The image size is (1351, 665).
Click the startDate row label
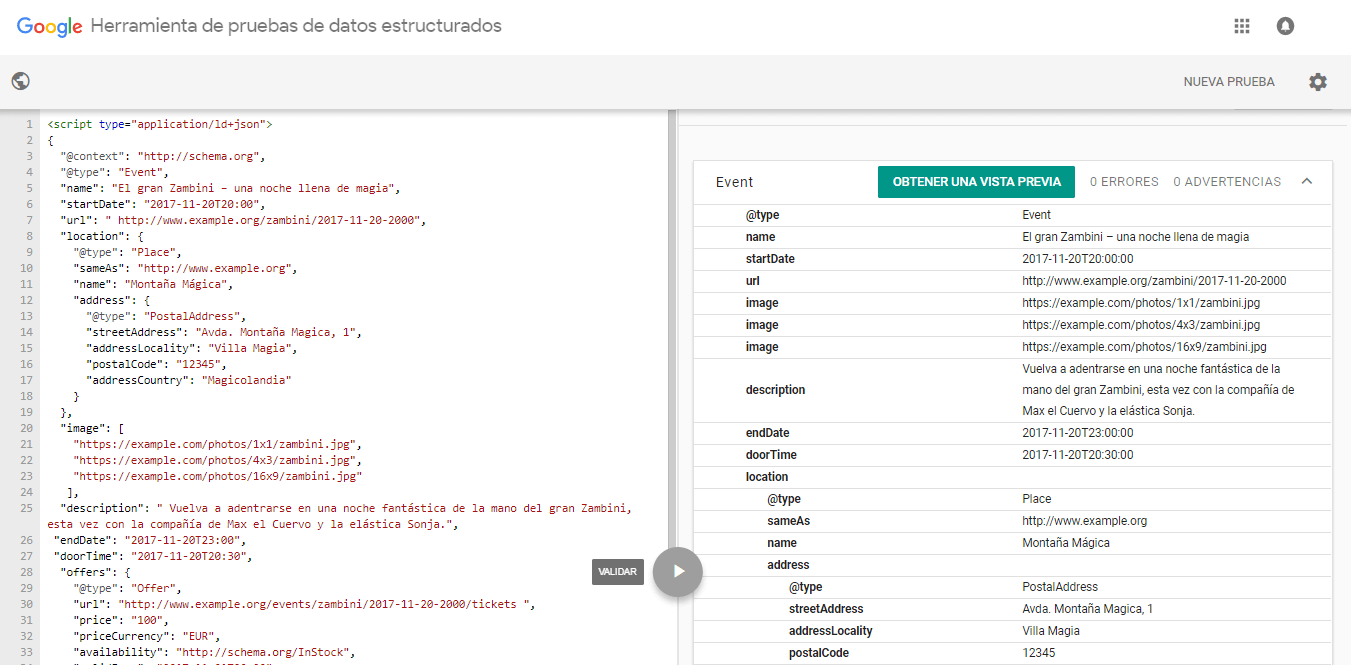770,259
